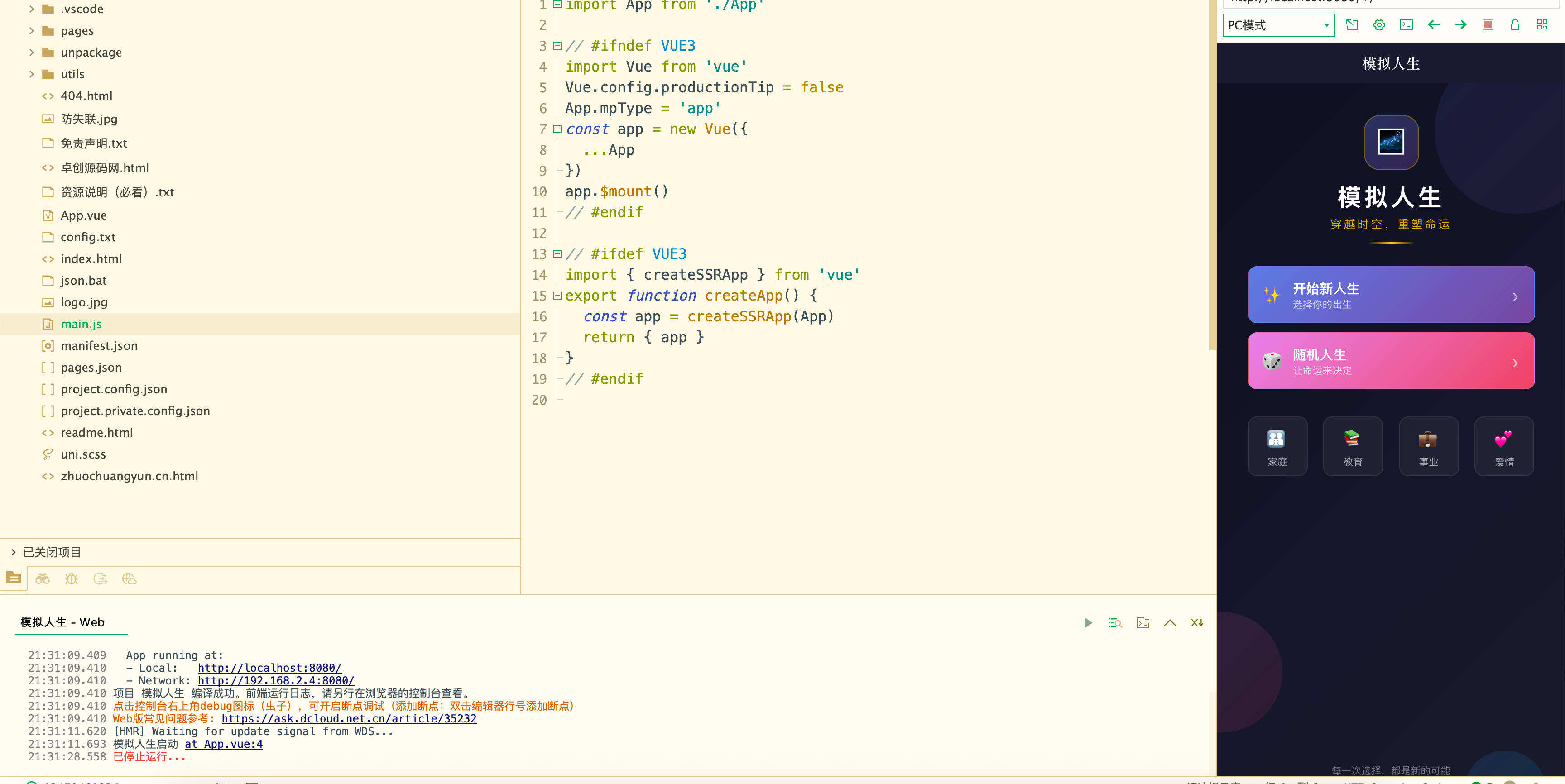
Task: Click the http://localhost:8080/ link in console
Action: pos(269,668)
